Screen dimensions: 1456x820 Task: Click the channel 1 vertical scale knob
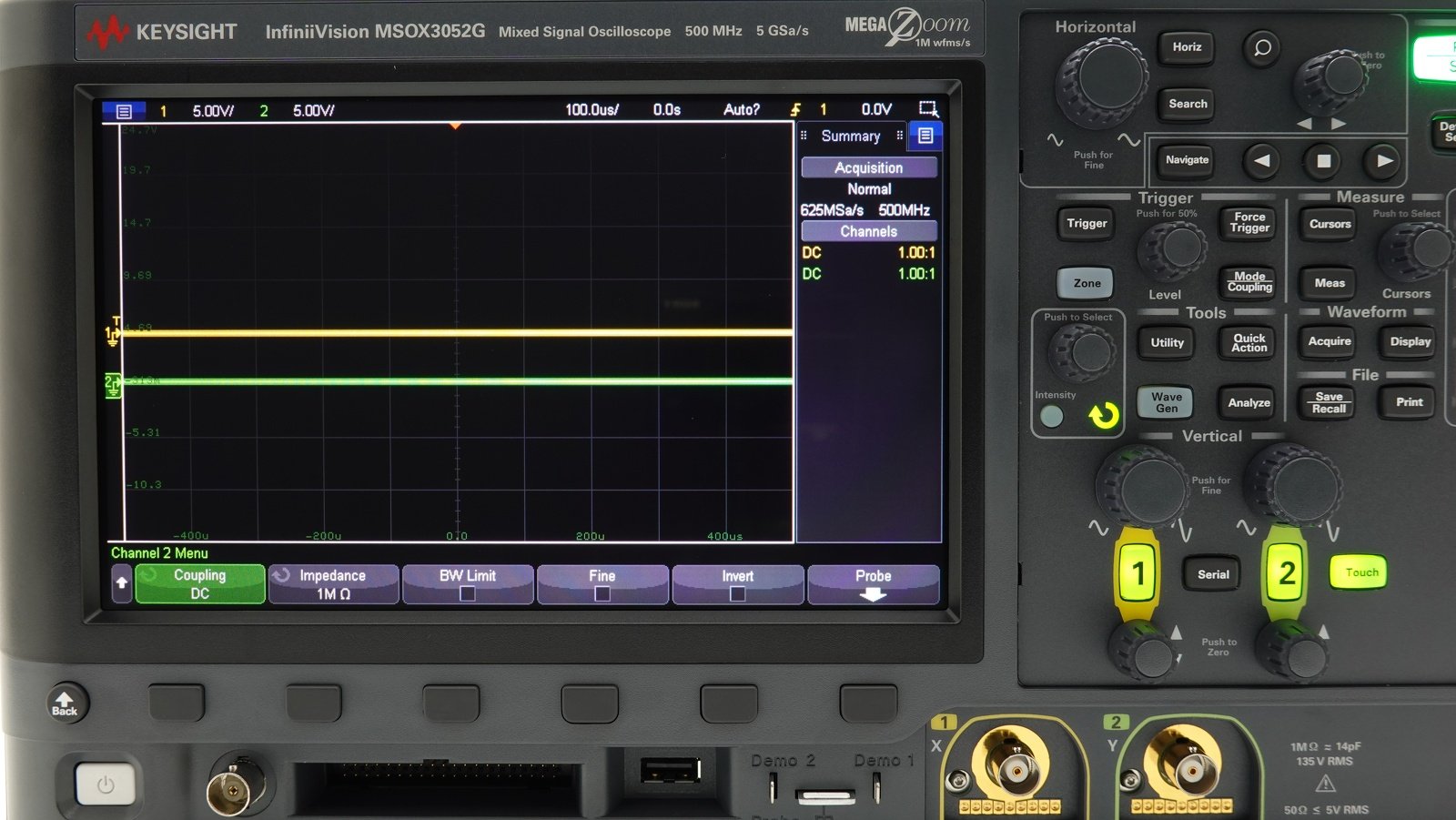[x=1144, y=487]
